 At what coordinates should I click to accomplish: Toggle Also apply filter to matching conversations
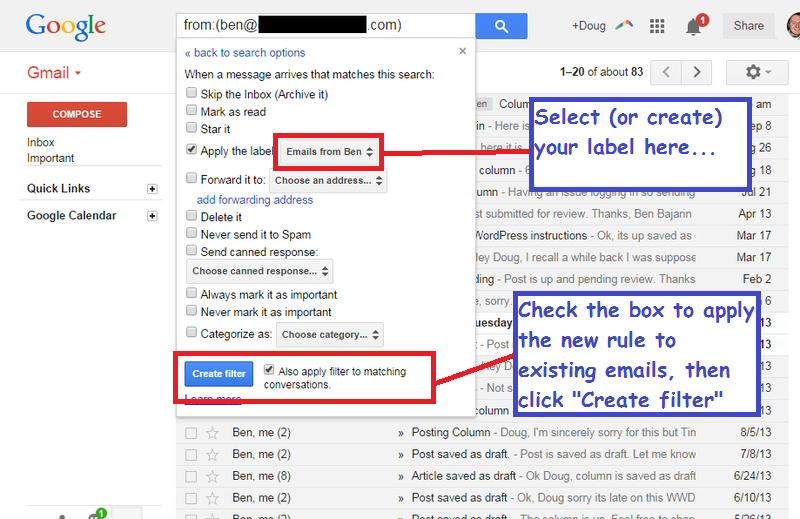pos(269,370)
